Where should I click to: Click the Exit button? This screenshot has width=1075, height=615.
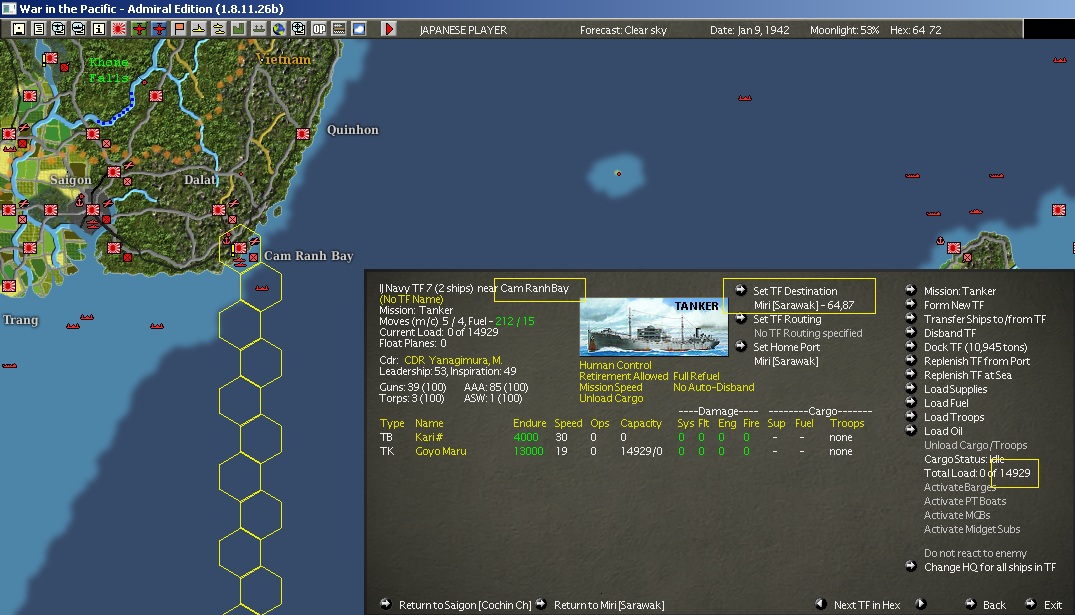click(x=1052, y=605)
